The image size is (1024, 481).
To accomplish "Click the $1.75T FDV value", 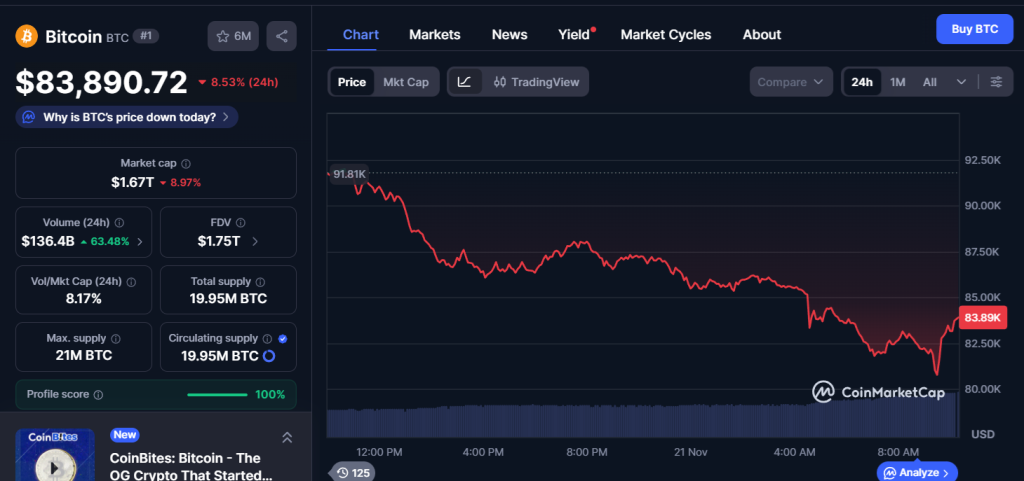I will [219, 241].
